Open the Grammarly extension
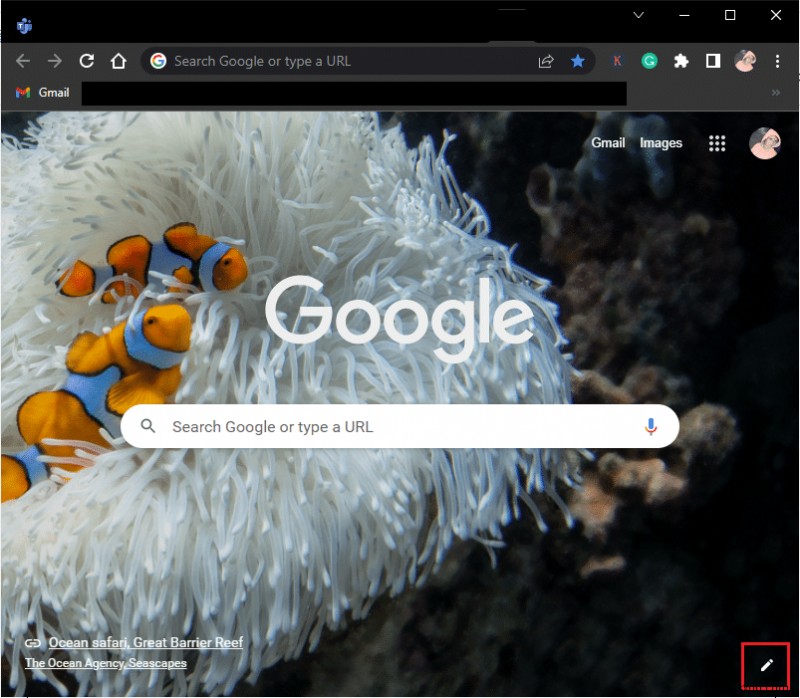The width and height of the screenshot is (800, 698). click(649, 61)
